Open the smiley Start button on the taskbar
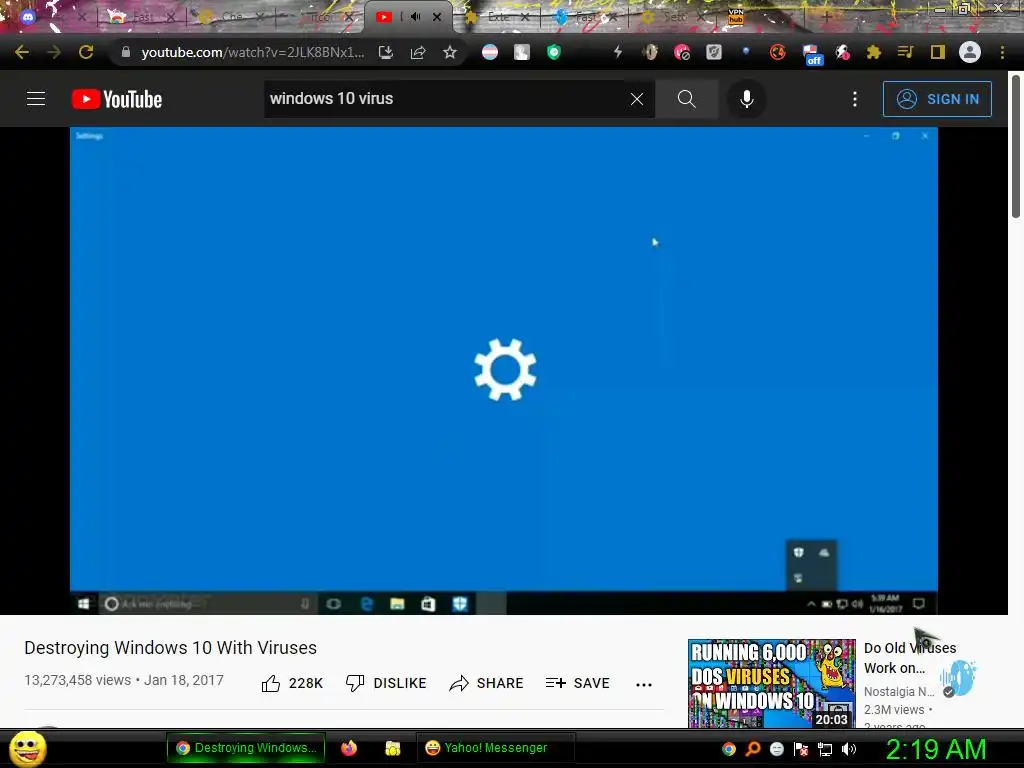Image resolution: width=1024 pixels, height=768 pixels. (x=27, y=748)
